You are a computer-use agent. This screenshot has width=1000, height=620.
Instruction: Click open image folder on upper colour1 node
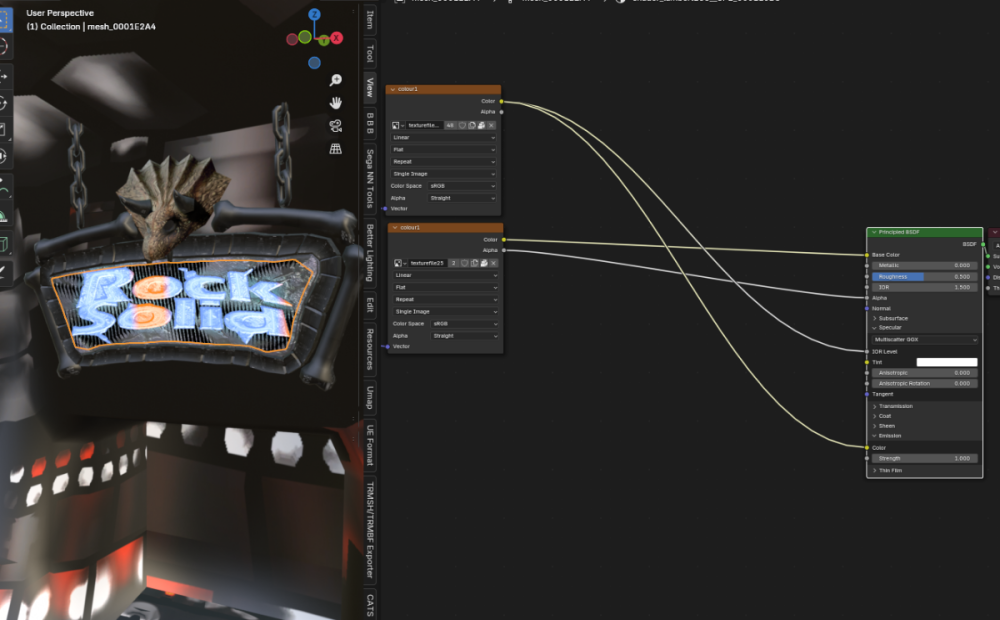tap(482, 126)
